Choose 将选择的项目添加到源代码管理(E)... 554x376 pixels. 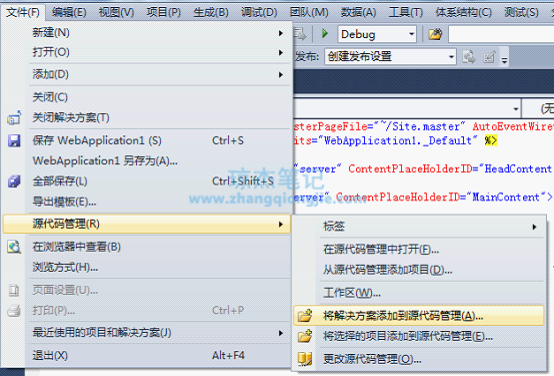(x=419, y=336)
